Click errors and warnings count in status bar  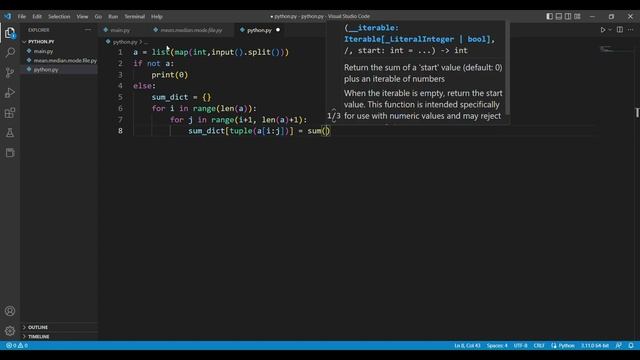pyautogui.click(x=17, y=345)
